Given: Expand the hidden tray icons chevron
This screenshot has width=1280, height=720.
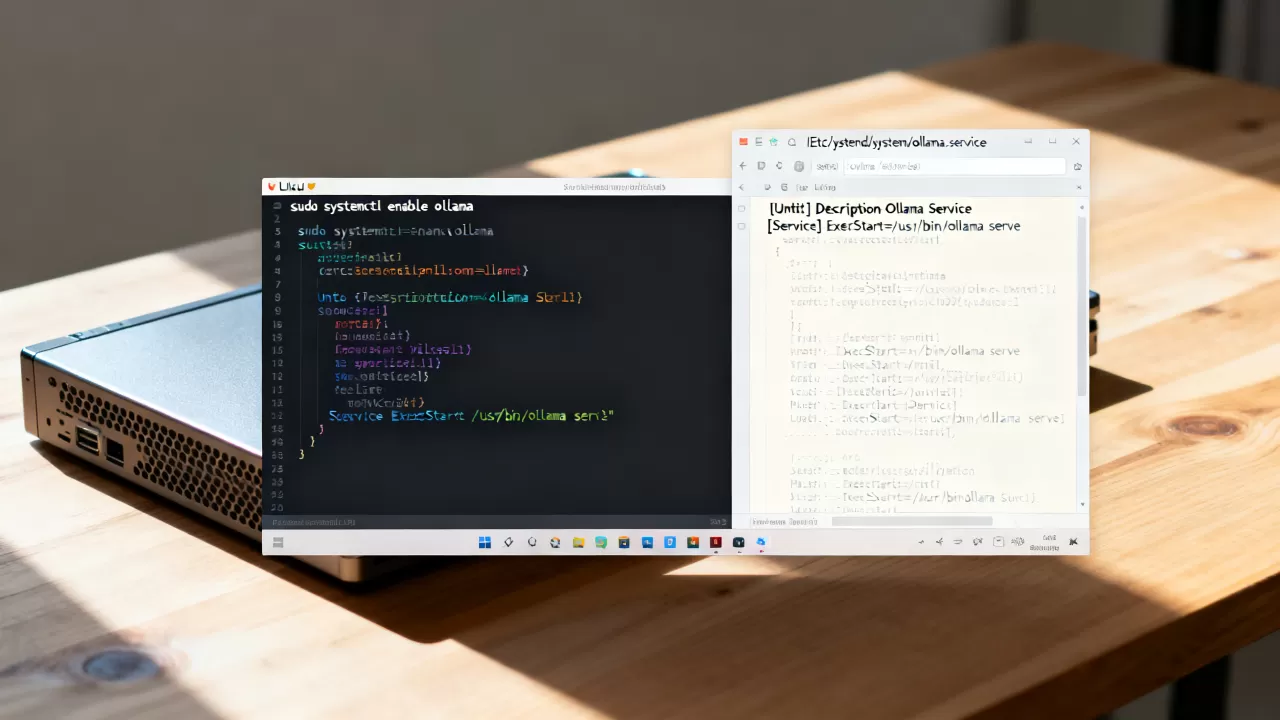Looking at the screenshot, I should [x=922, y=542].
